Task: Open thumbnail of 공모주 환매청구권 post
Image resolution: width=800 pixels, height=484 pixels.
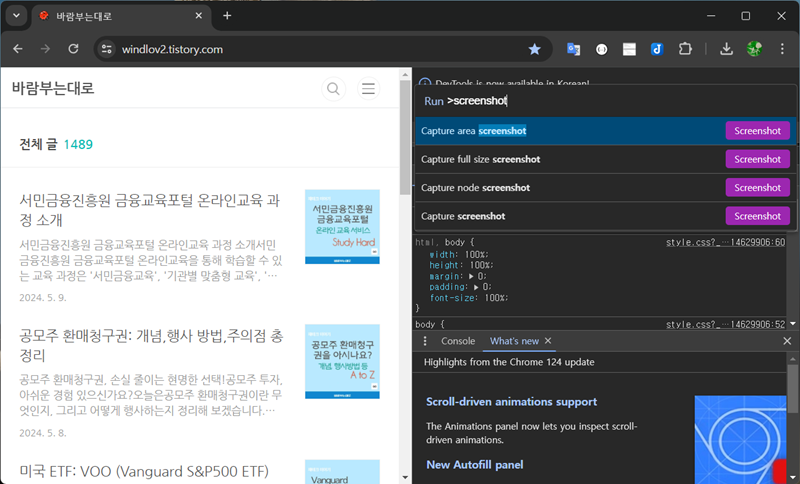Action: (x=342, y=362)
